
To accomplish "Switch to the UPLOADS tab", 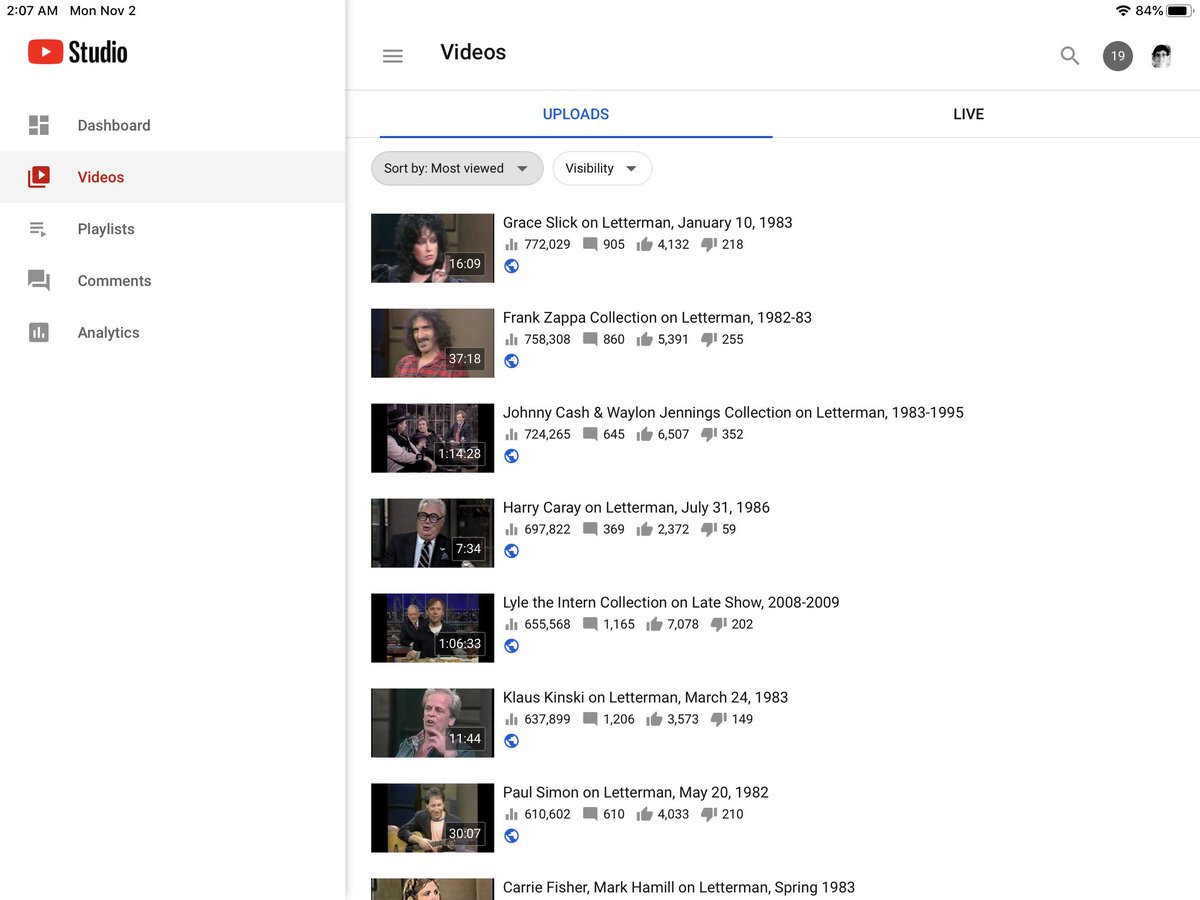I will [576, 114].
